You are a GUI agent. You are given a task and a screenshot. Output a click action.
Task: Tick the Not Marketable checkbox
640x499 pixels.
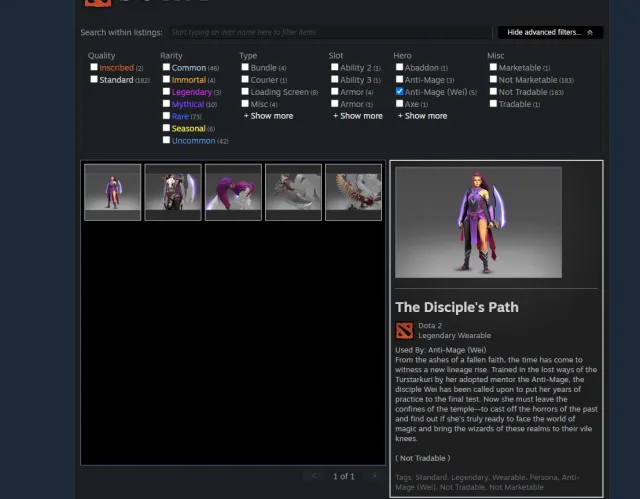493,79
